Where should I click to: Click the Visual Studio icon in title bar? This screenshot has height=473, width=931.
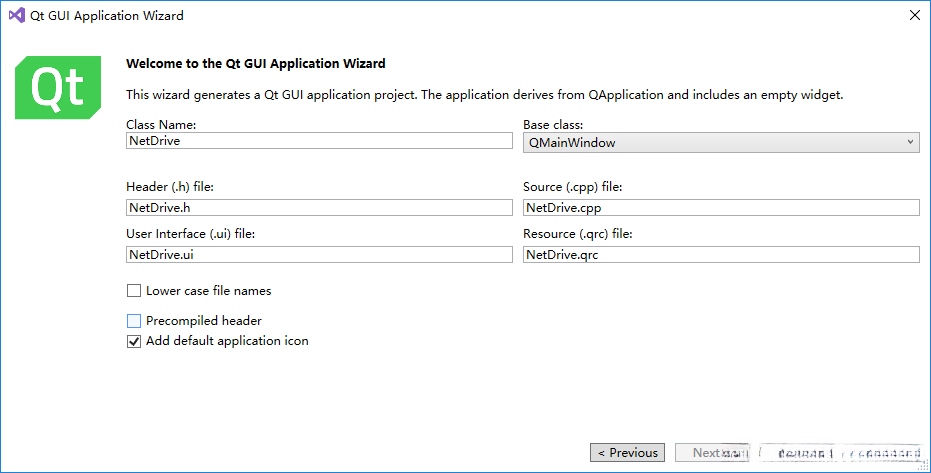(x=17, y=16)
